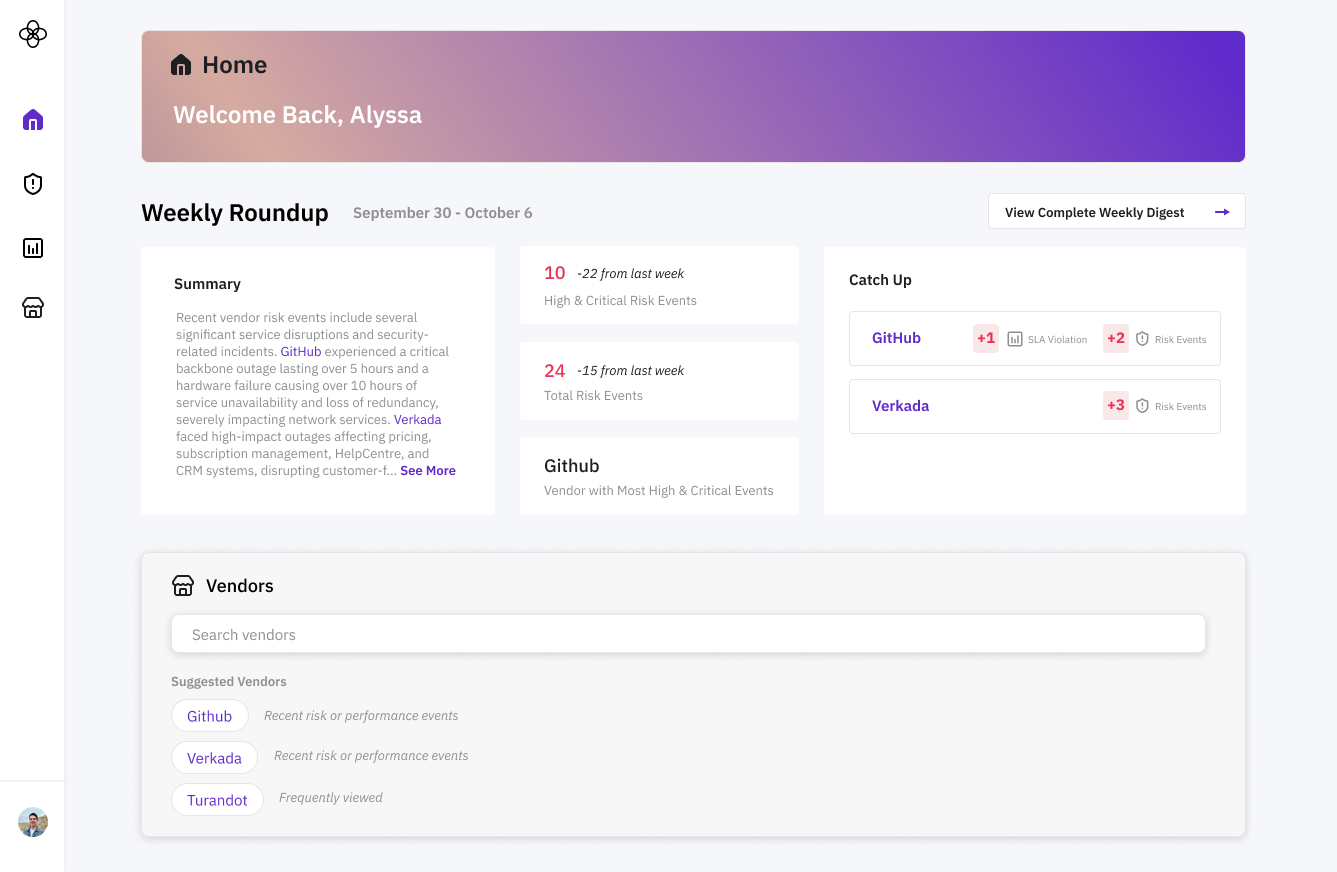Open the Home sidebar icon

[33, 120]
